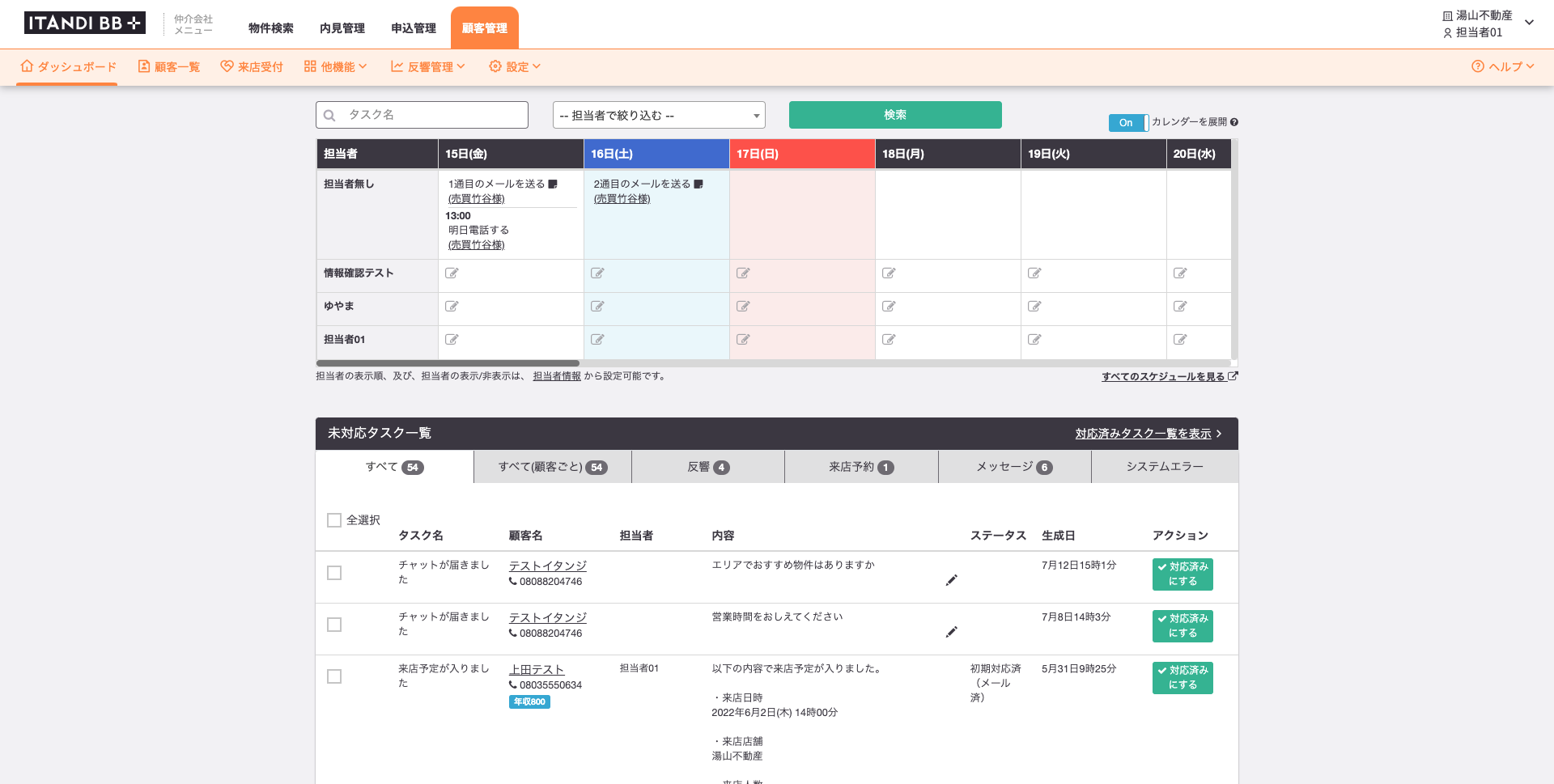This screenshot has height=784, width=1554.
Task: Add task for 担当者01 on 17日(日)
Action: (743, 340)
